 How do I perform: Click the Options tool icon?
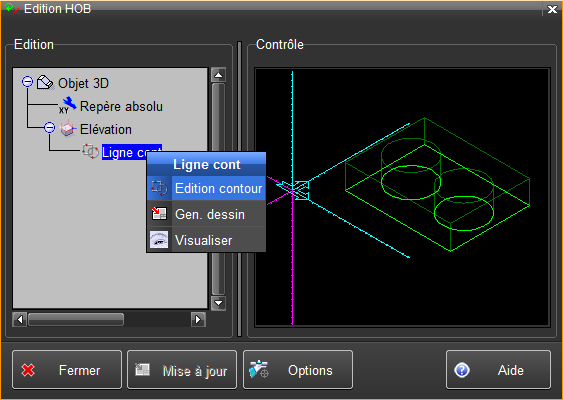pos(259,370)
